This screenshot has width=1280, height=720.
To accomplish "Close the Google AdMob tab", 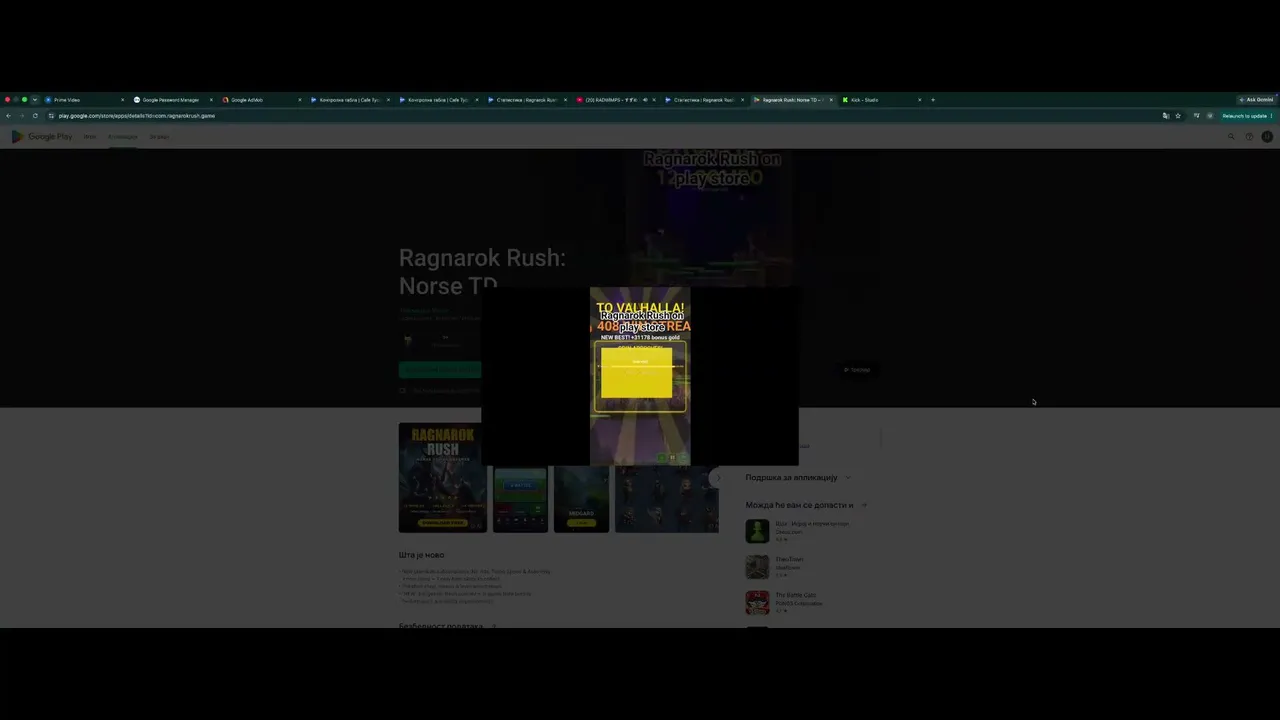I will coord(299,100).
